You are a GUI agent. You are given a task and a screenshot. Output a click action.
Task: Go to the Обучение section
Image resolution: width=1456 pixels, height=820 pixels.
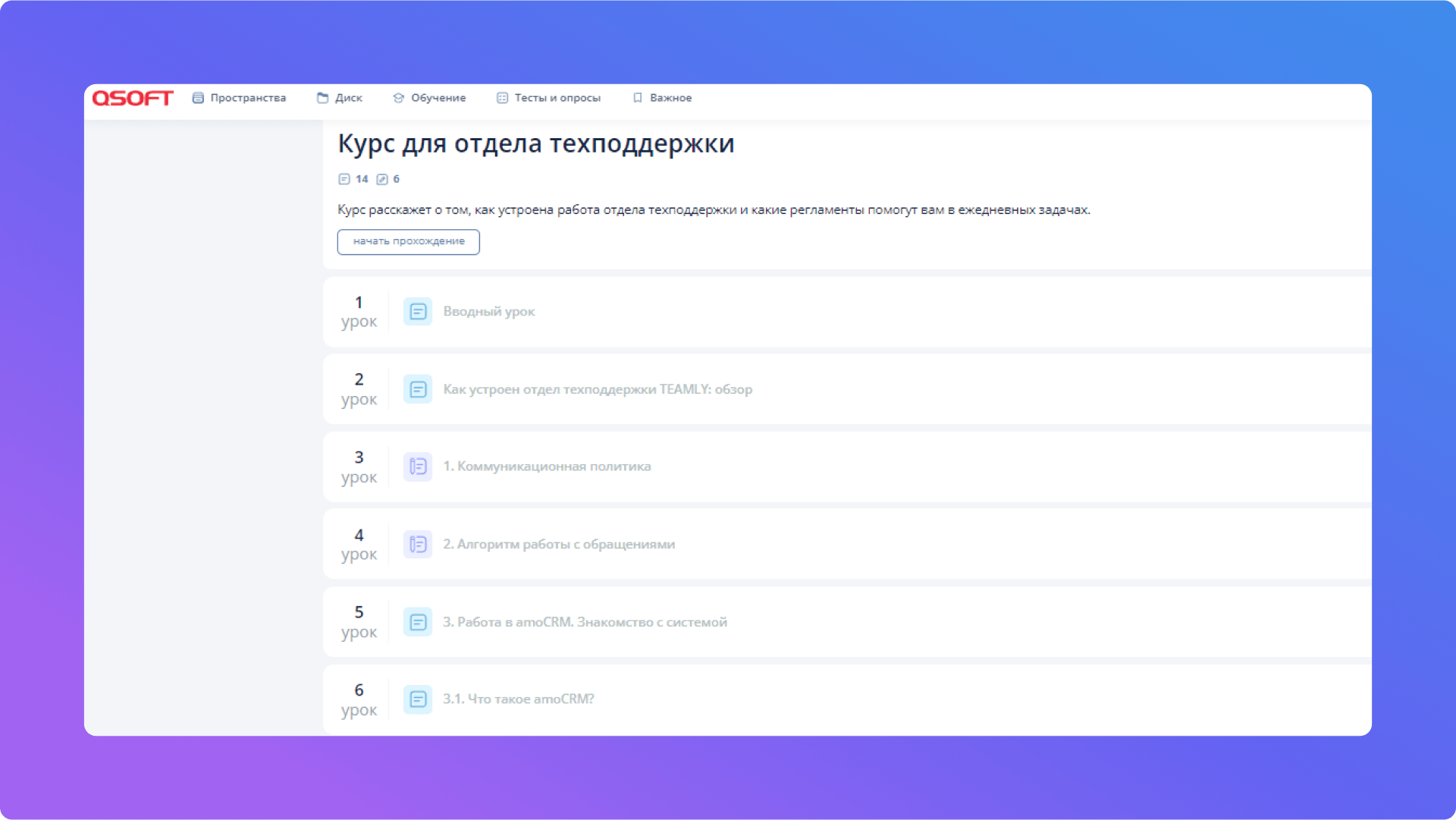click(x=429, y=98)
